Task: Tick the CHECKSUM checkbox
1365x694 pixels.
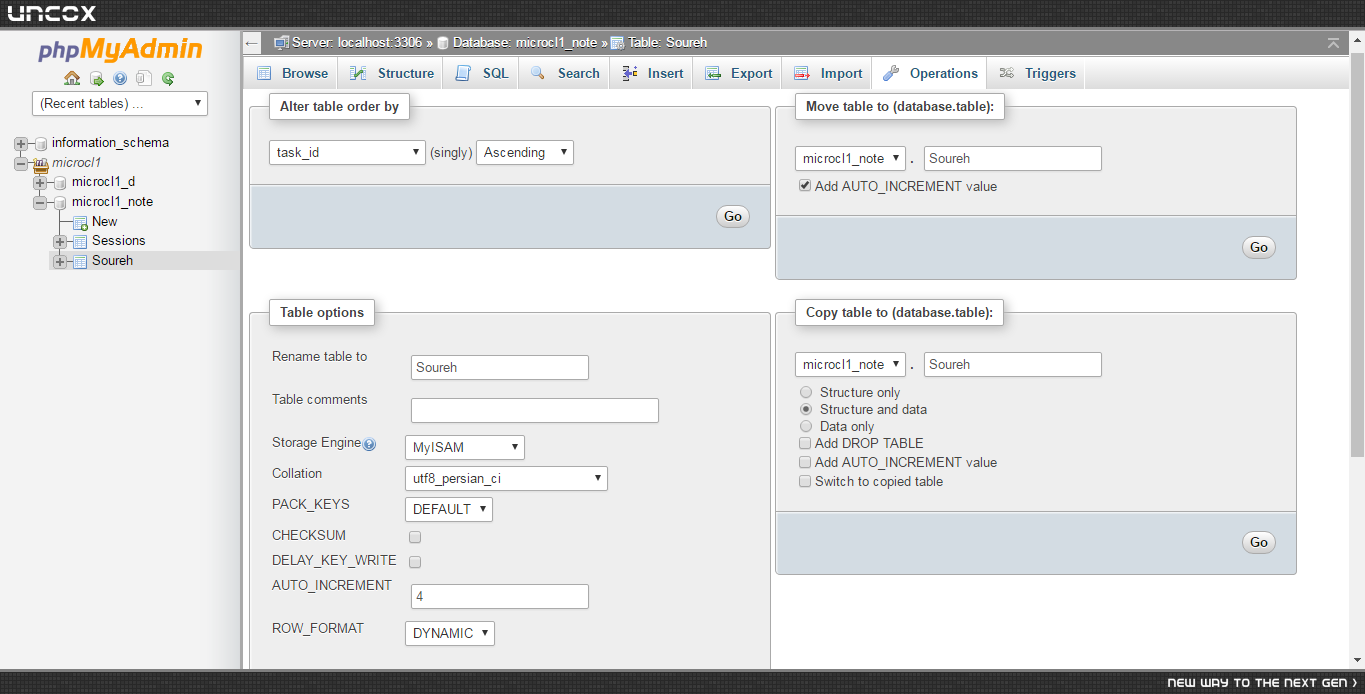Action: coord(415,537)
